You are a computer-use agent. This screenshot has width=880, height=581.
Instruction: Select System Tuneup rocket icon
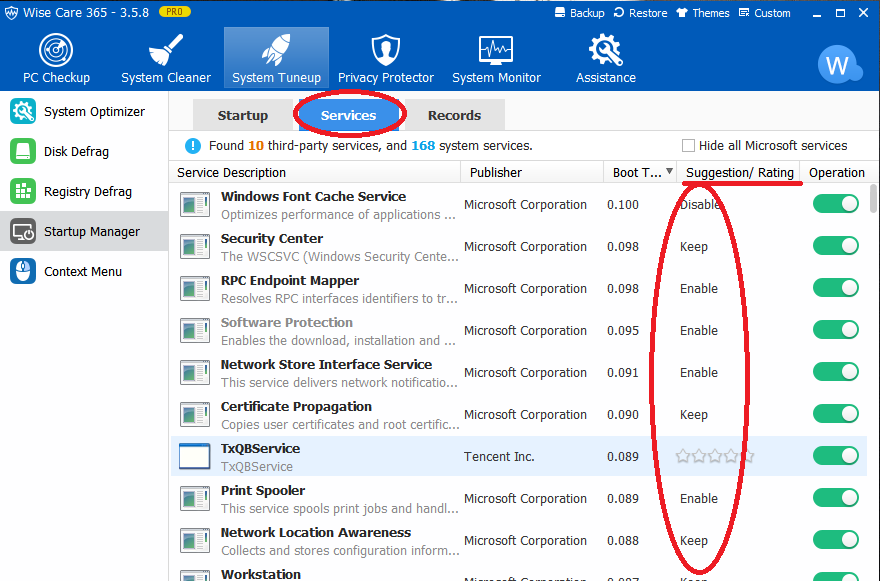276,49
